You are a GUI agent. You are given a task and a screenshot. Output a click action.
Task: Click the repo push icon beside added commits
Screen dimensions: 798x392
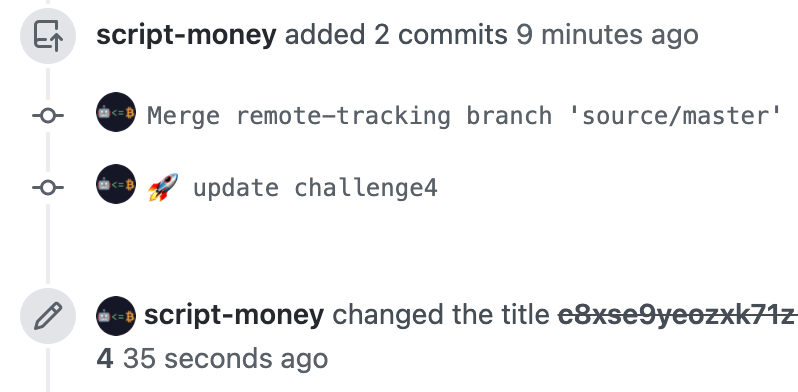48,36
